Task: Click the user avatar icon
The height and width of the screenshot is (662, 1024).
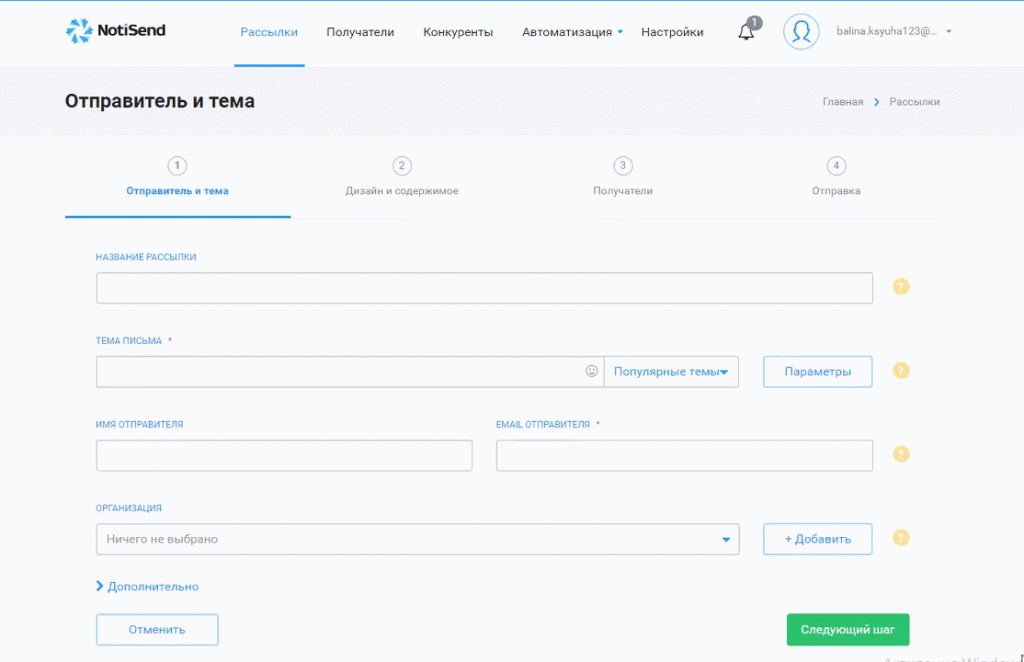Action: (800, 31)
